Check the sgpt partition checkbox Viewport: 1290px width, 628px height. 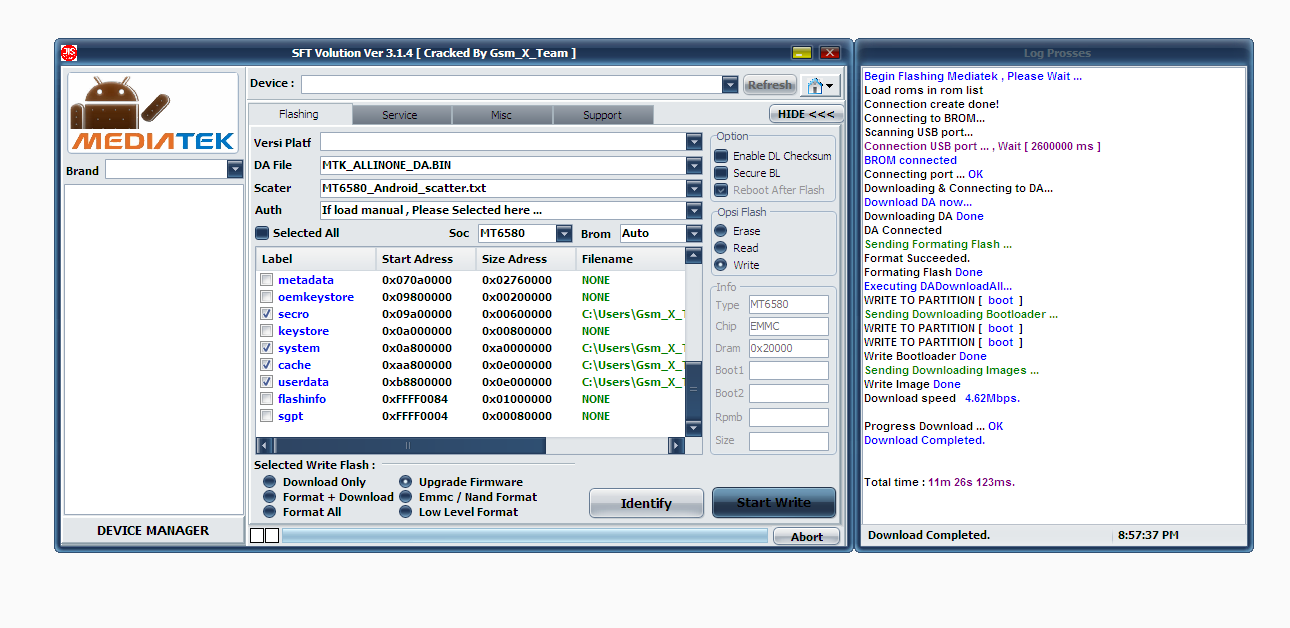click(266, 416)
